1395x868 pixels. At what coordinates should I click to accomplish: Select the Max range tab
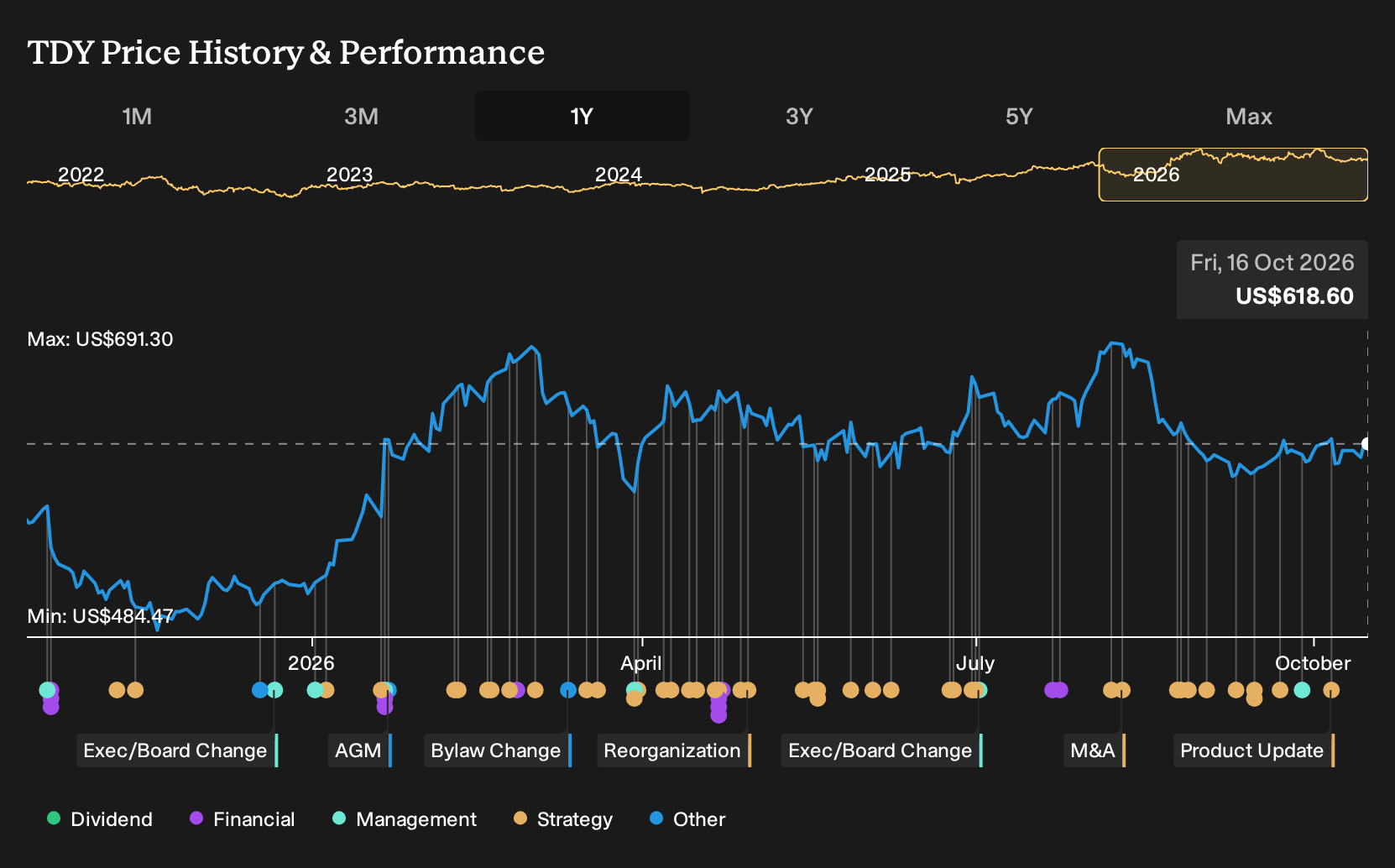1249,116
